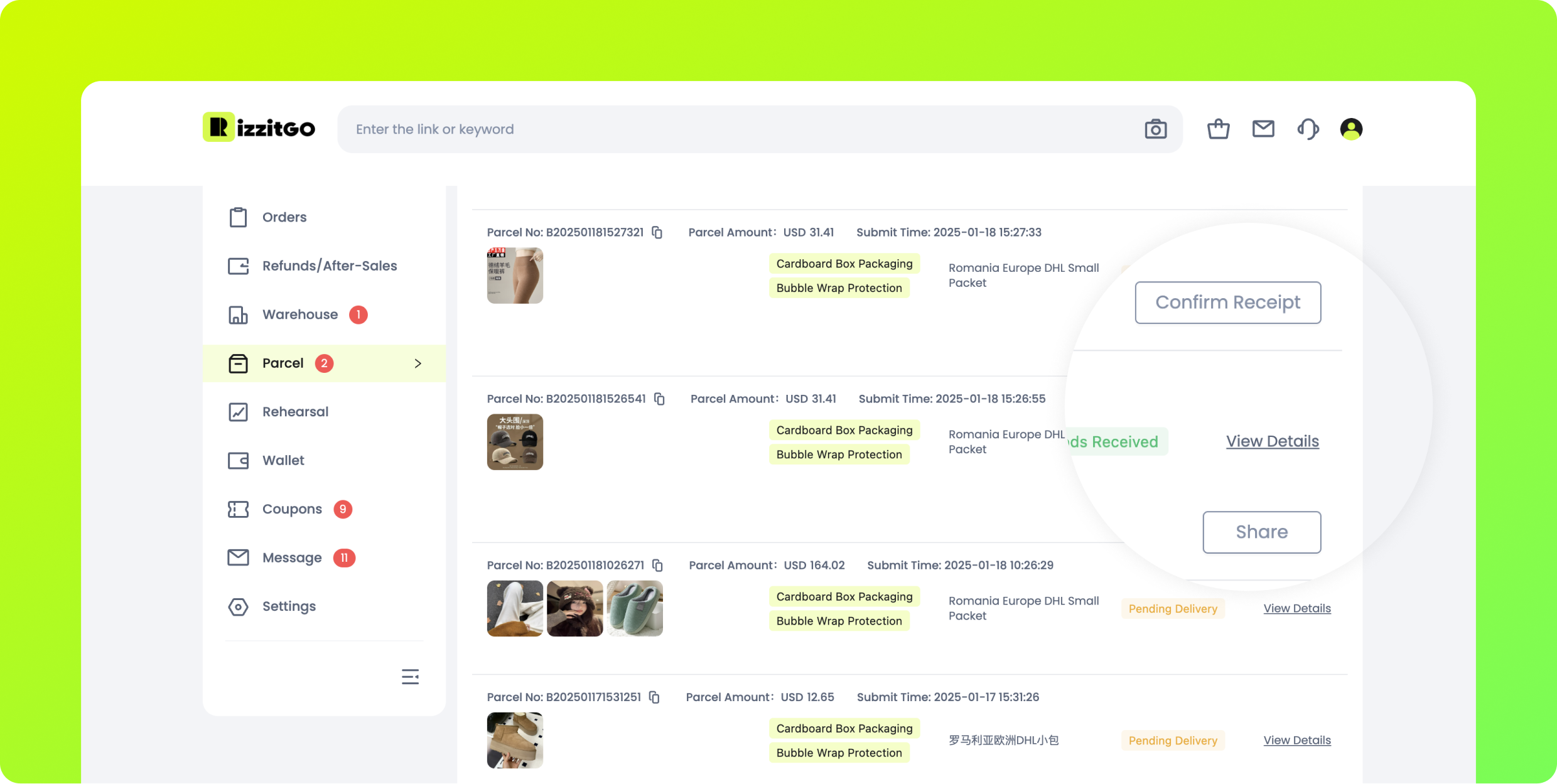
Task: Open image search camera icon
Action: (x=1155, y=129)
